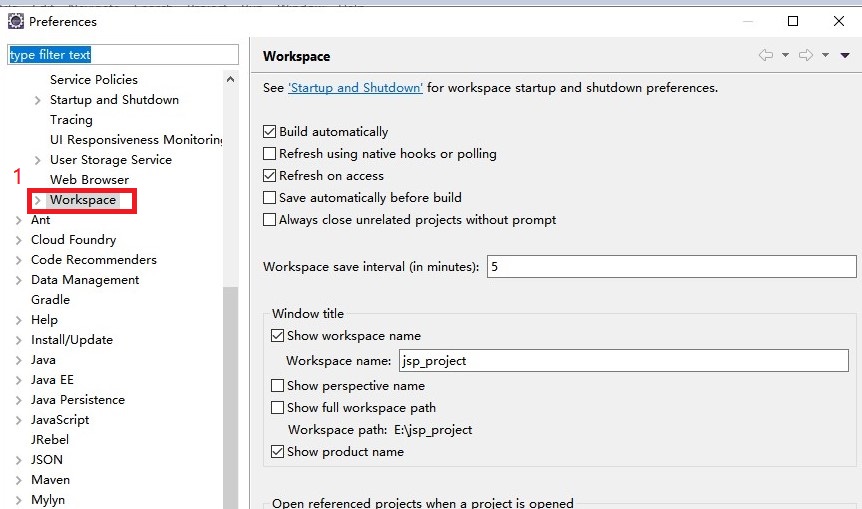
Task: Select Maven tree label
Action: [51, 480]
